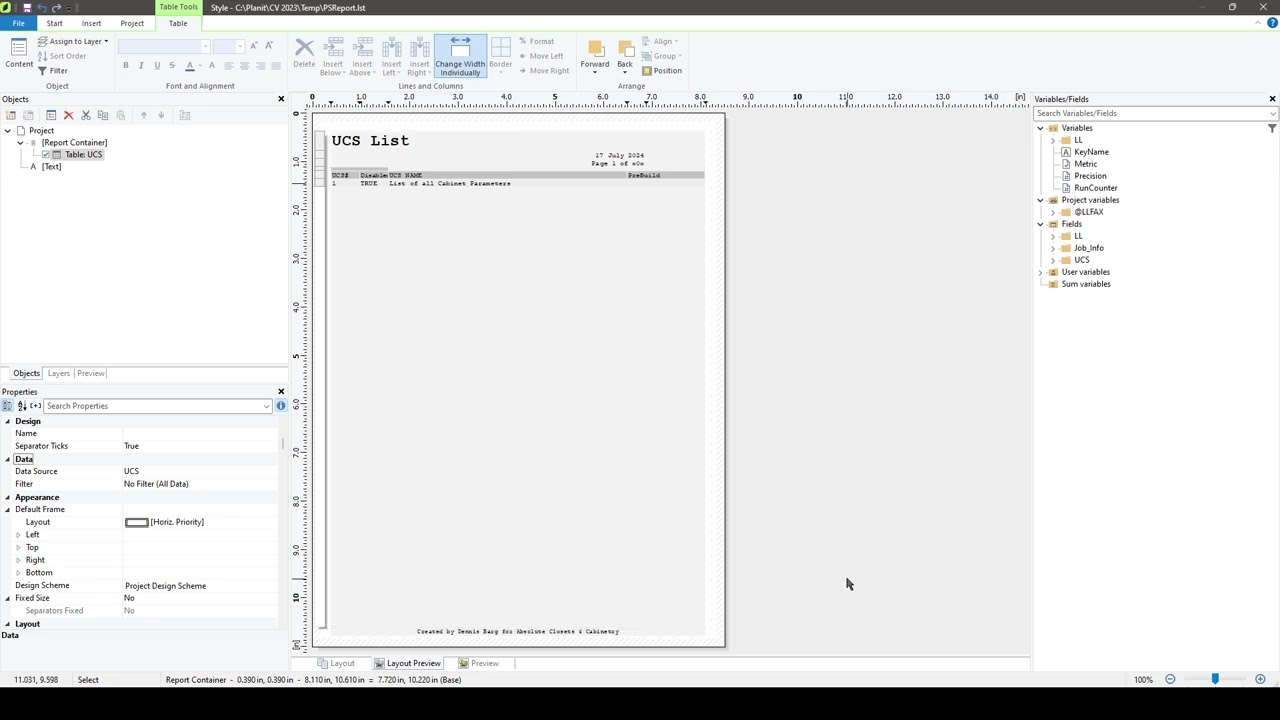Toggle align right button
Image resolution: width=1280 pixels, height=720 pixels.
[x=260, y=66]
